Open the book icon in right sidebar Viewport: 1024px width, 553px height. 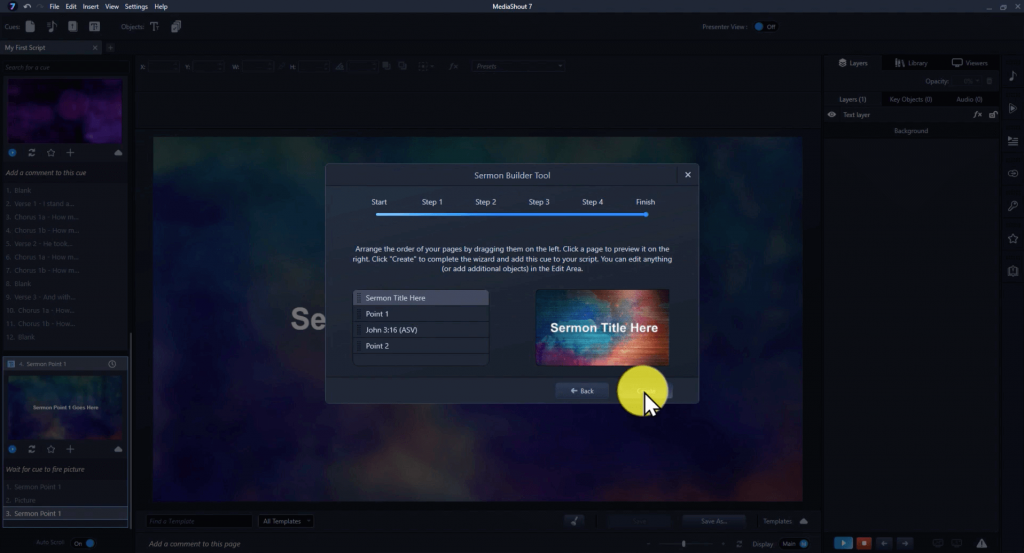coord(1013,270)
